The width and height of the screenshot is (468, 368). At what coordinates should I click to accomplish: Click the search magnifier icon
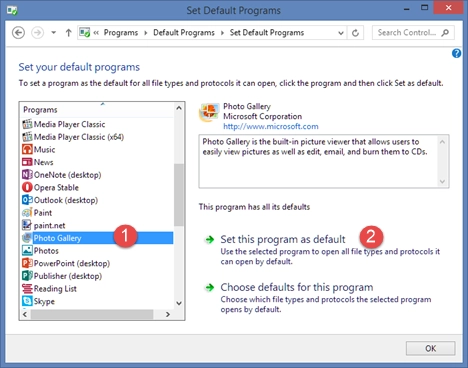point(445,33)
